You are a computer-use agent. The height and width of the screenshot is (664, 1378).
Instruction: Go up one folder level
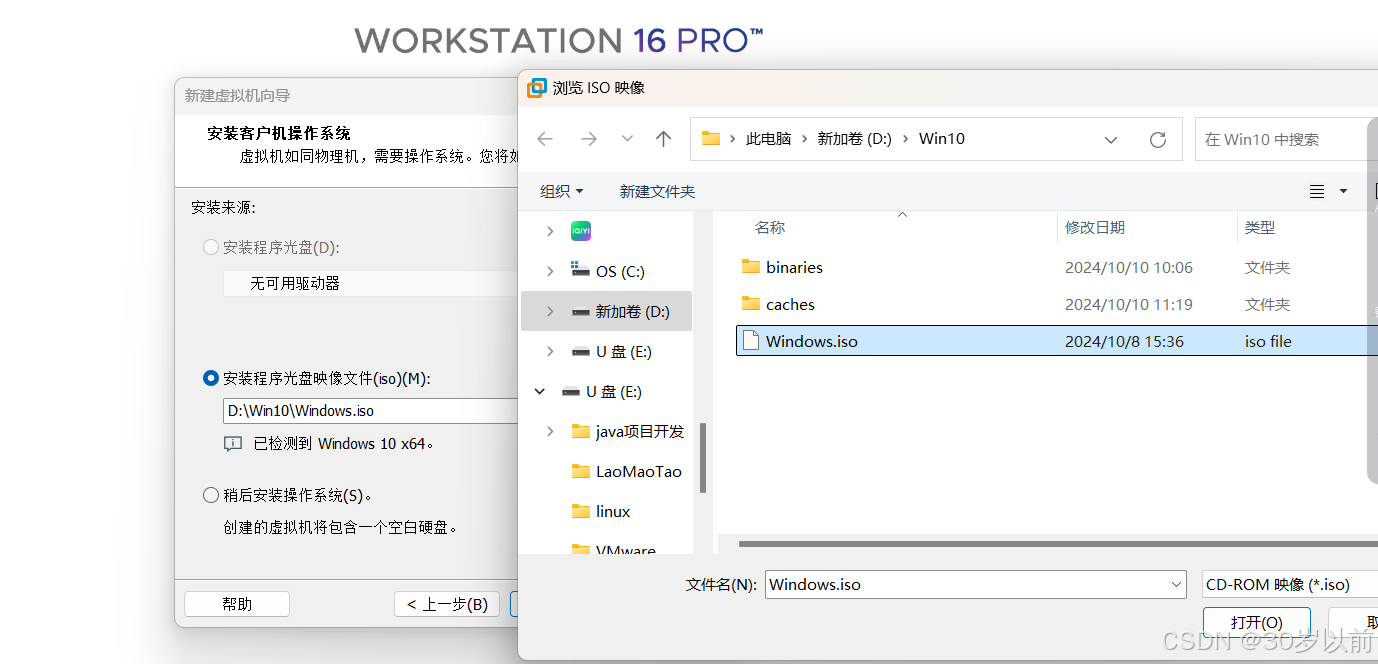pos(663,139)
